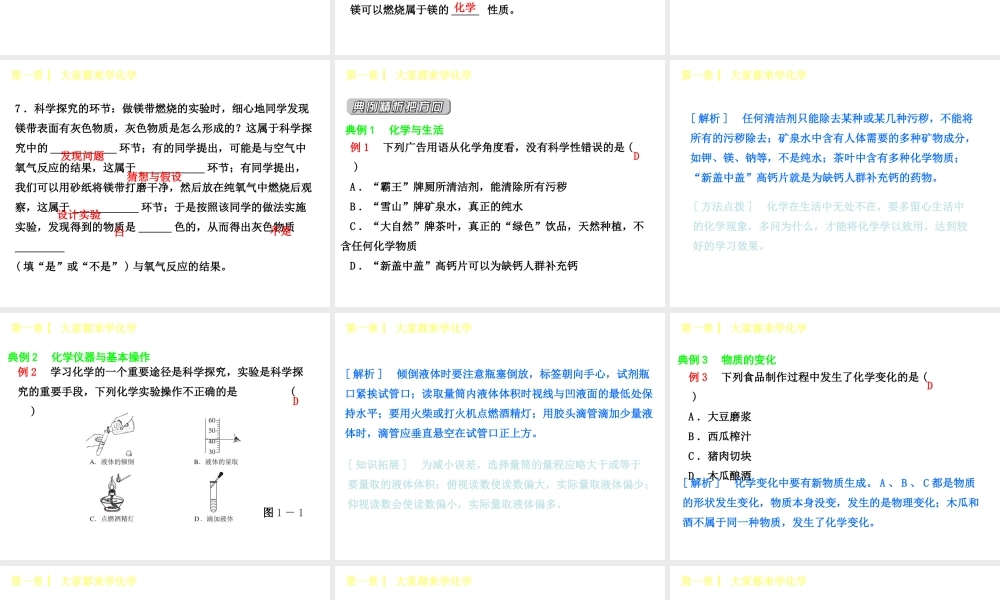The image size is (1000, 600).
Task: Click the red answer D beside 例1 question
Action: point(636,156)
